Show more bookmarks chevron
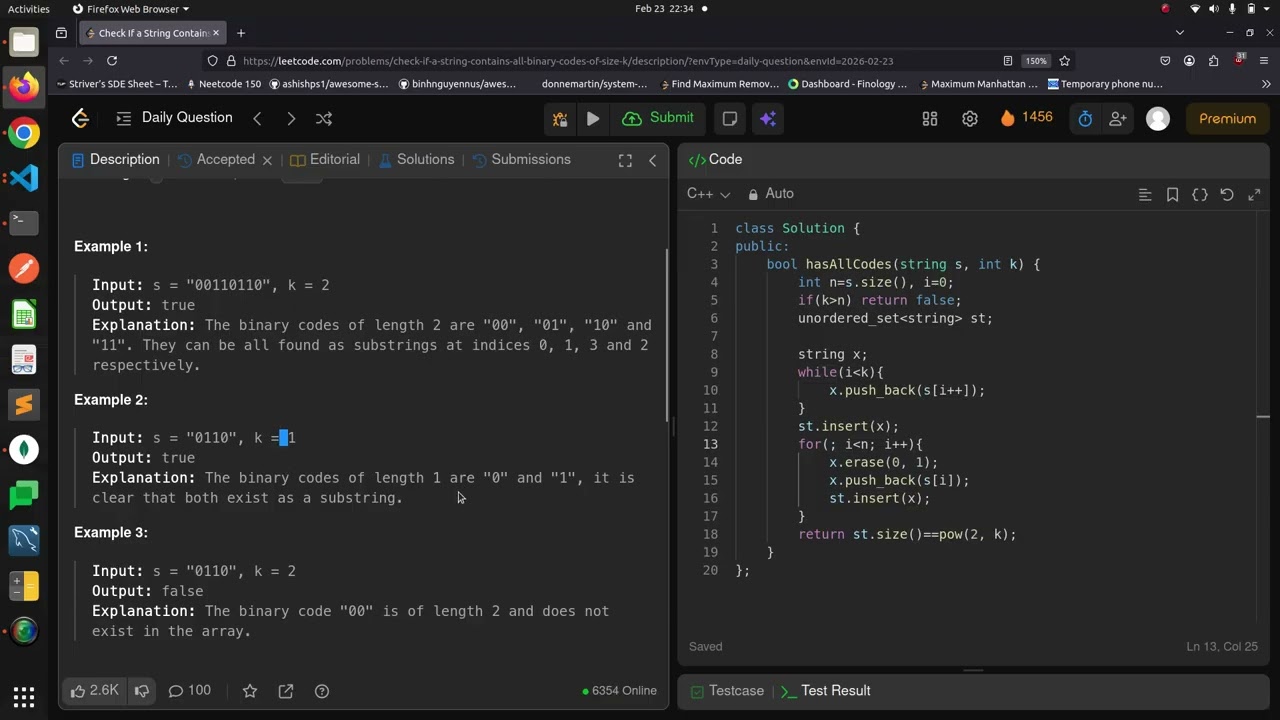This screenshot has height=720, width=1280. click(1267, 84)
